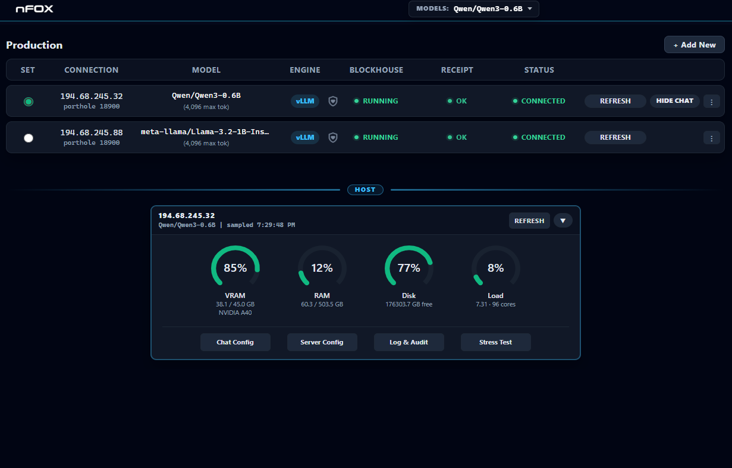Screen dimensions: 732x468
Task: Click the VRAM 85% gauge
Action: (235, 268)
